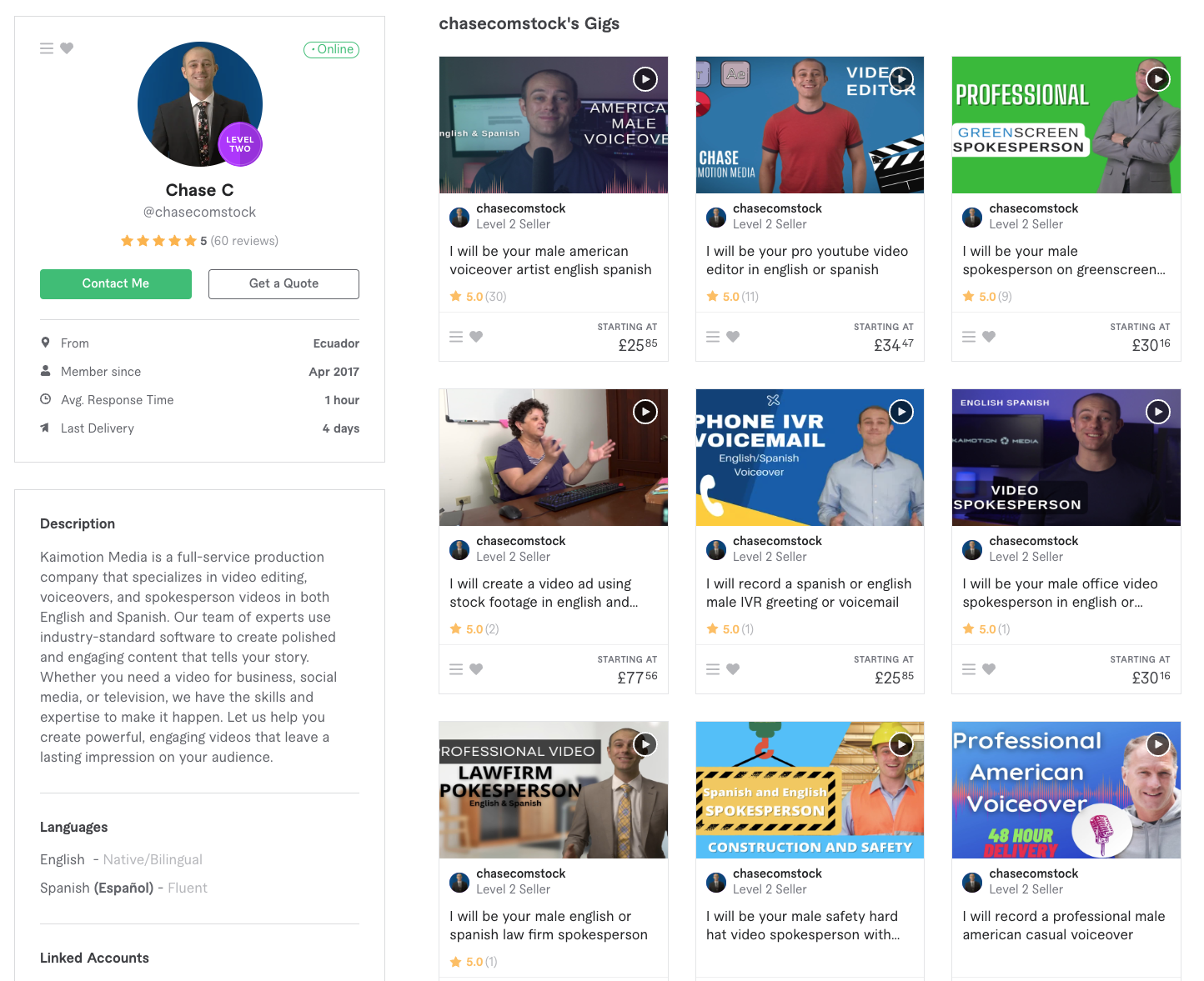
Task: Open the list menu icon beside profile heart
Action: pyautogui.click(x=47, y=48)
